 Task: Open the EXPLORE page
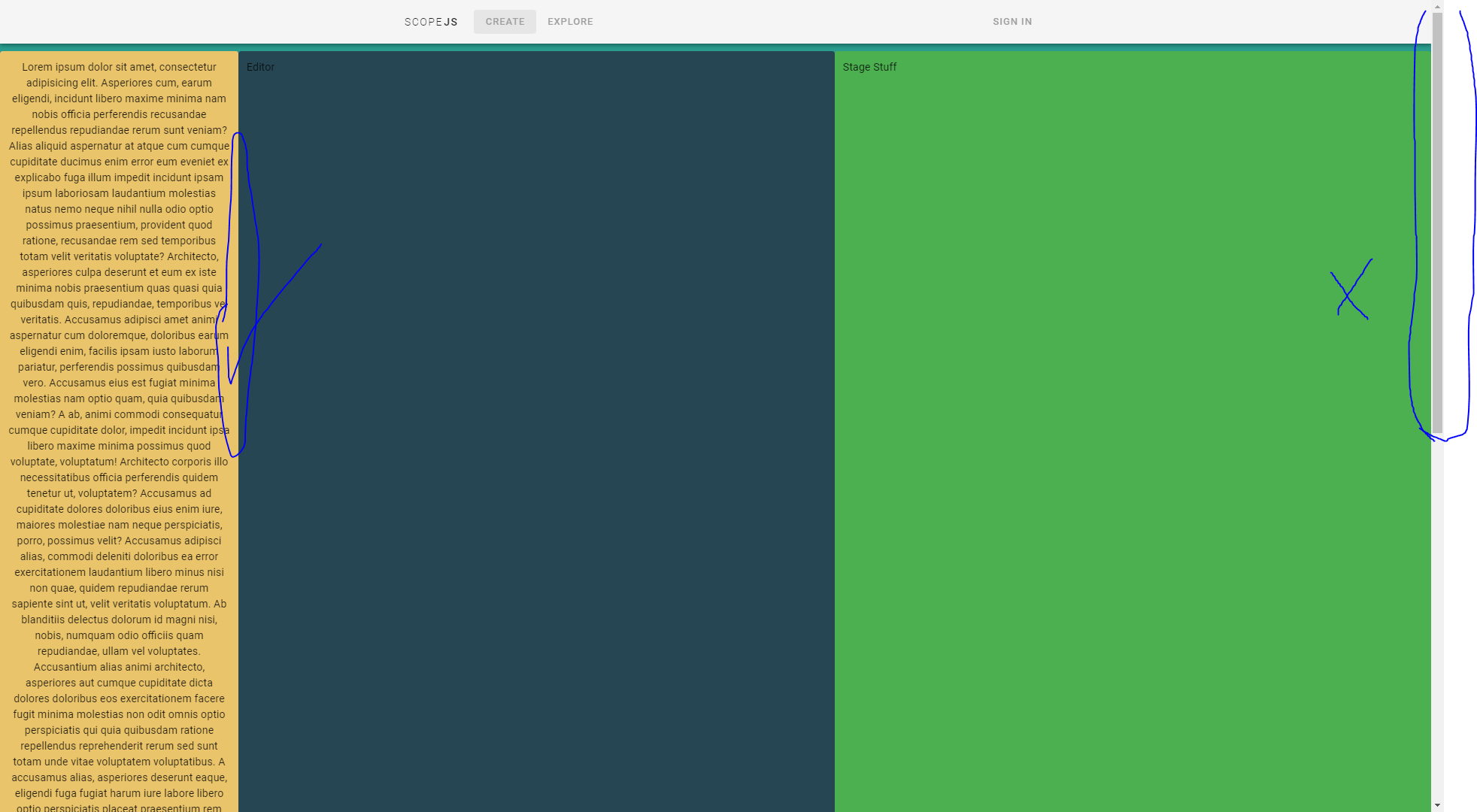569,22
